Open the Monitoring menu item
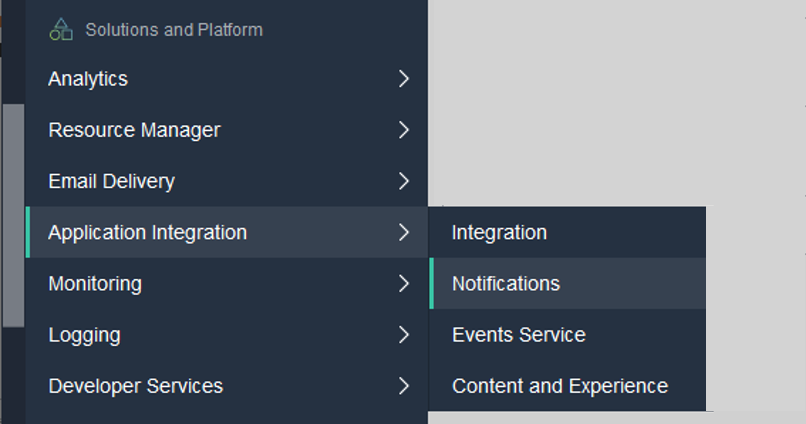 pyautogui.click(x=95, y=284)
